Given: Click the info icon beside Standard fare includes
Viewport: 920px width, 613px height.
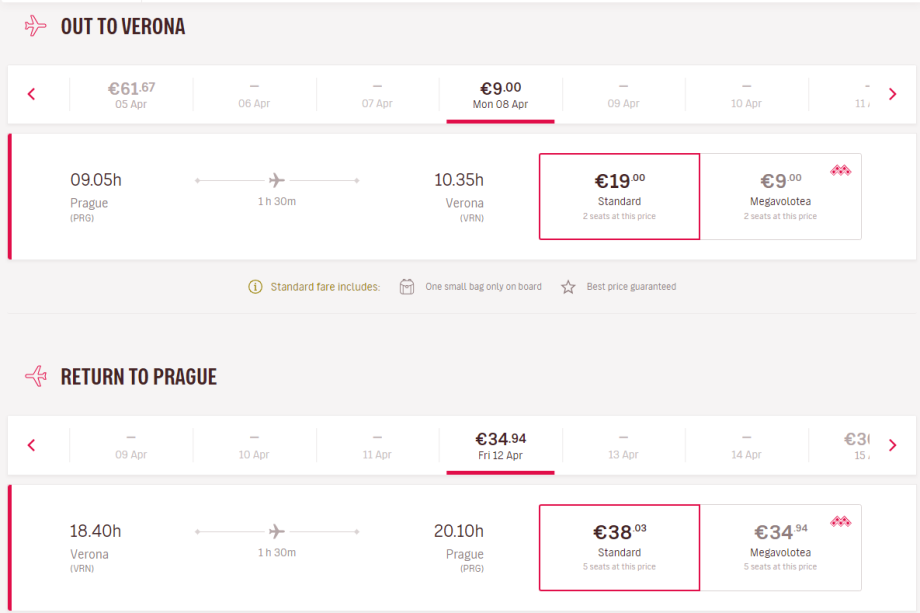Looking at the screenshot, I should (256, 287).
